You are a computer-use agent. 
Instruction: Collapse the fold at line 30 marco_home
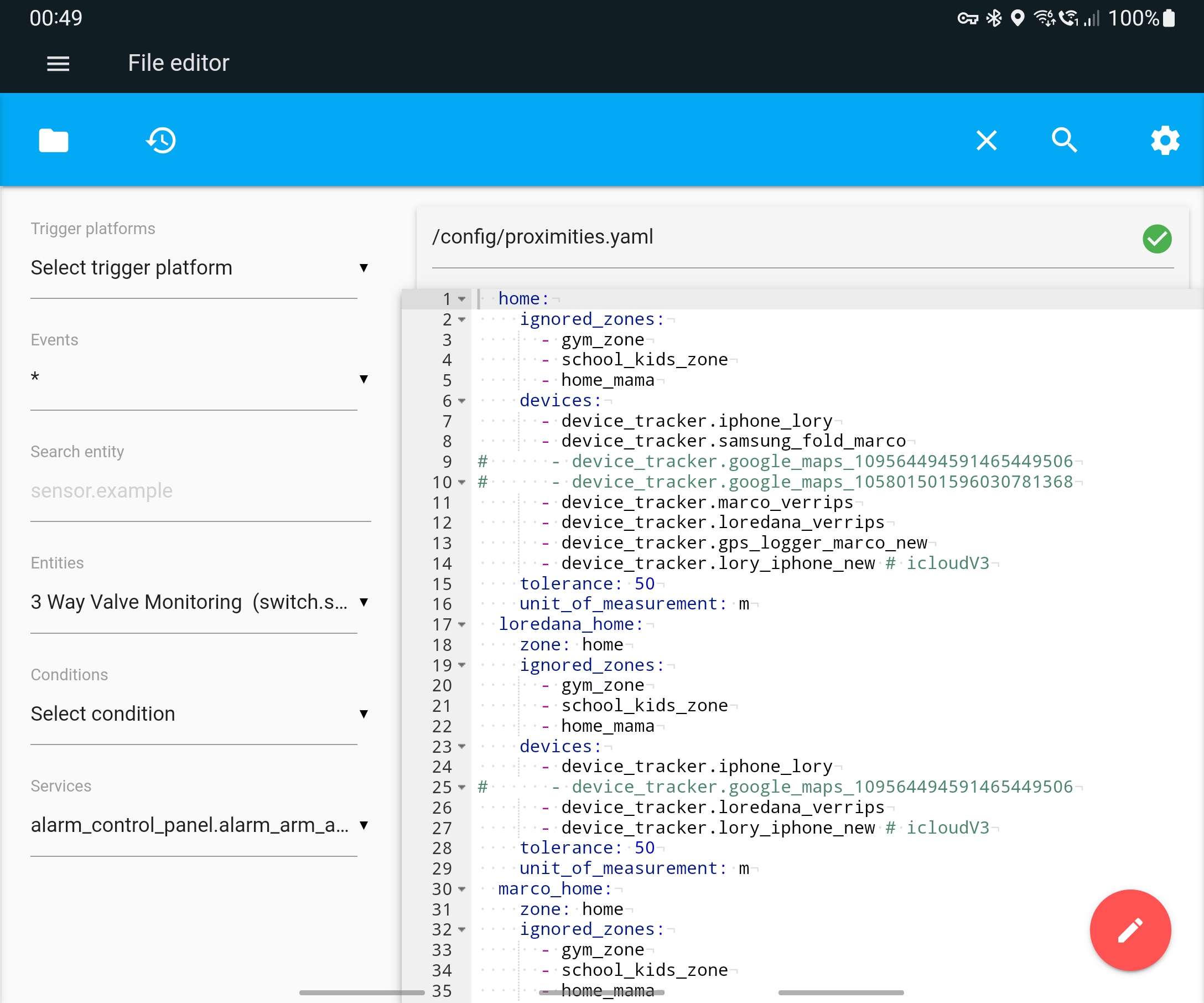(461, 890)
